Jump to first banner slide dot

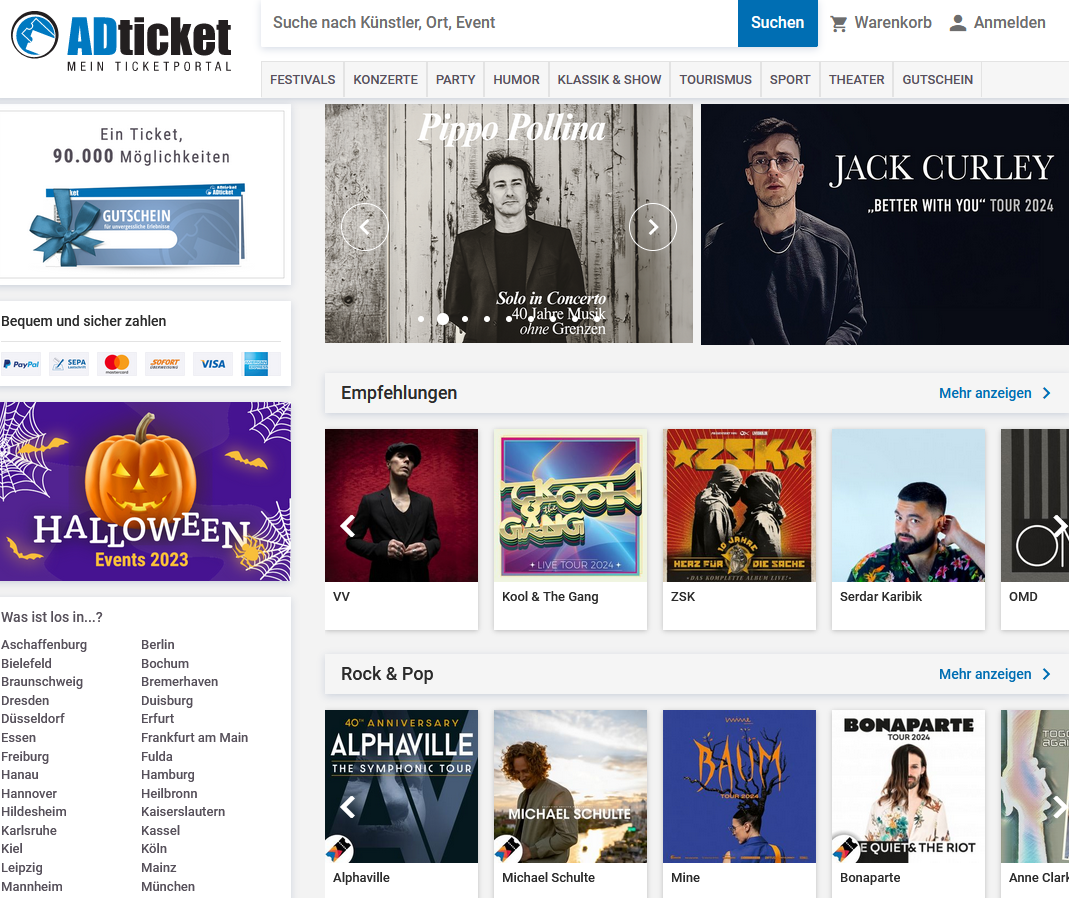coord(421,319)
